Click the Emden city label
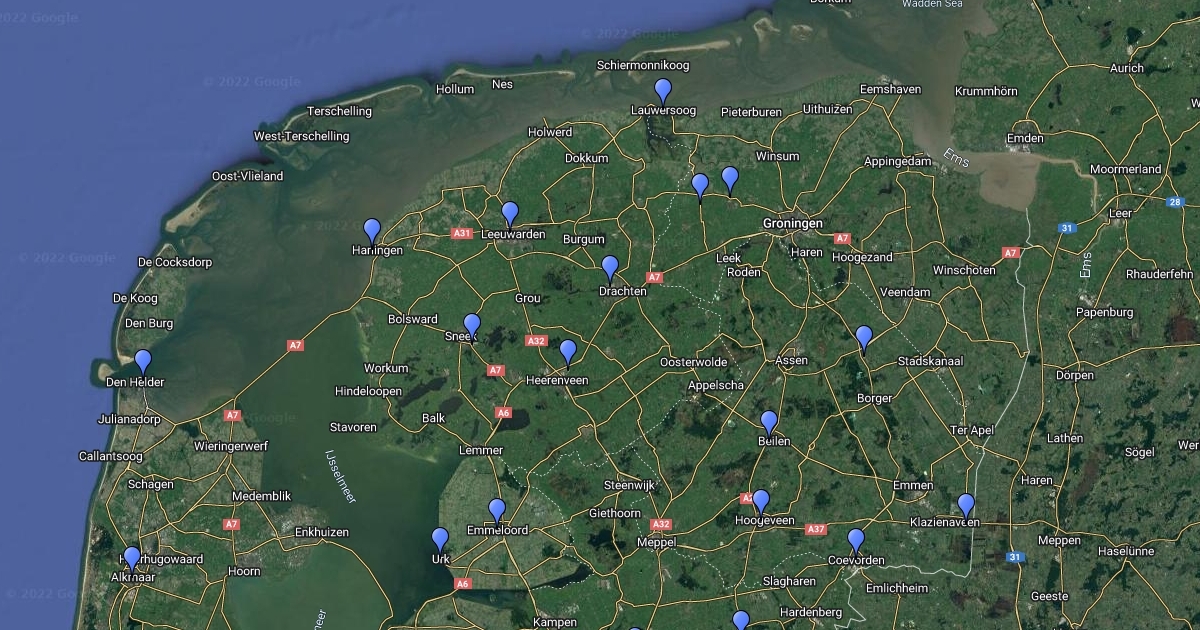 click(1025, 138)
